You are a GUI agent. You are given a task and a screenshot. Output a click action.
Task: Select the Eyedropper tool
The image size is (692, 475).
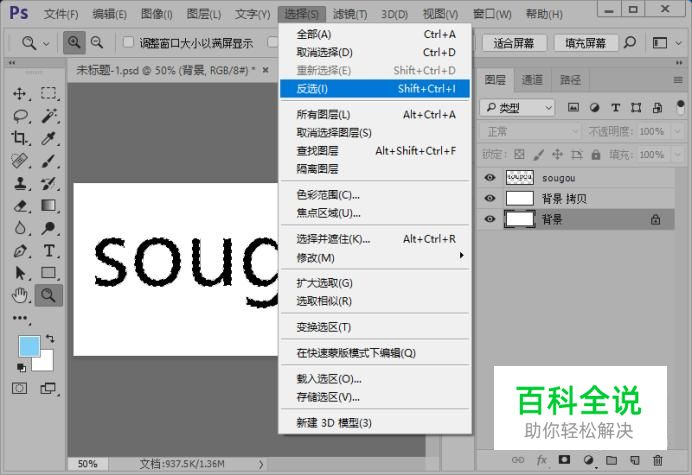49,138
